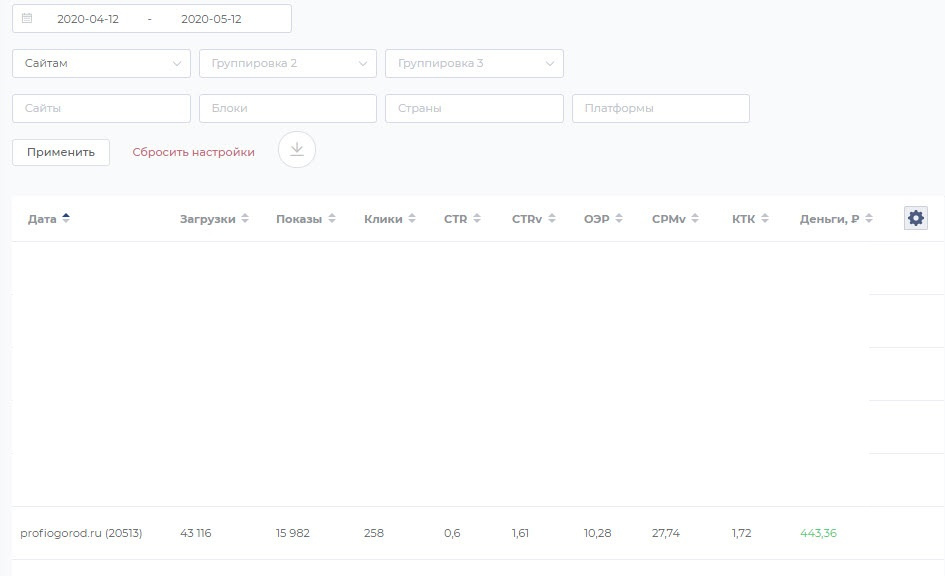Image resolution: width=945 pixels, height=576 pixels.
Task: Sort by CTRv column arrows
Action: pyautogui.click(x=551, y=218)
